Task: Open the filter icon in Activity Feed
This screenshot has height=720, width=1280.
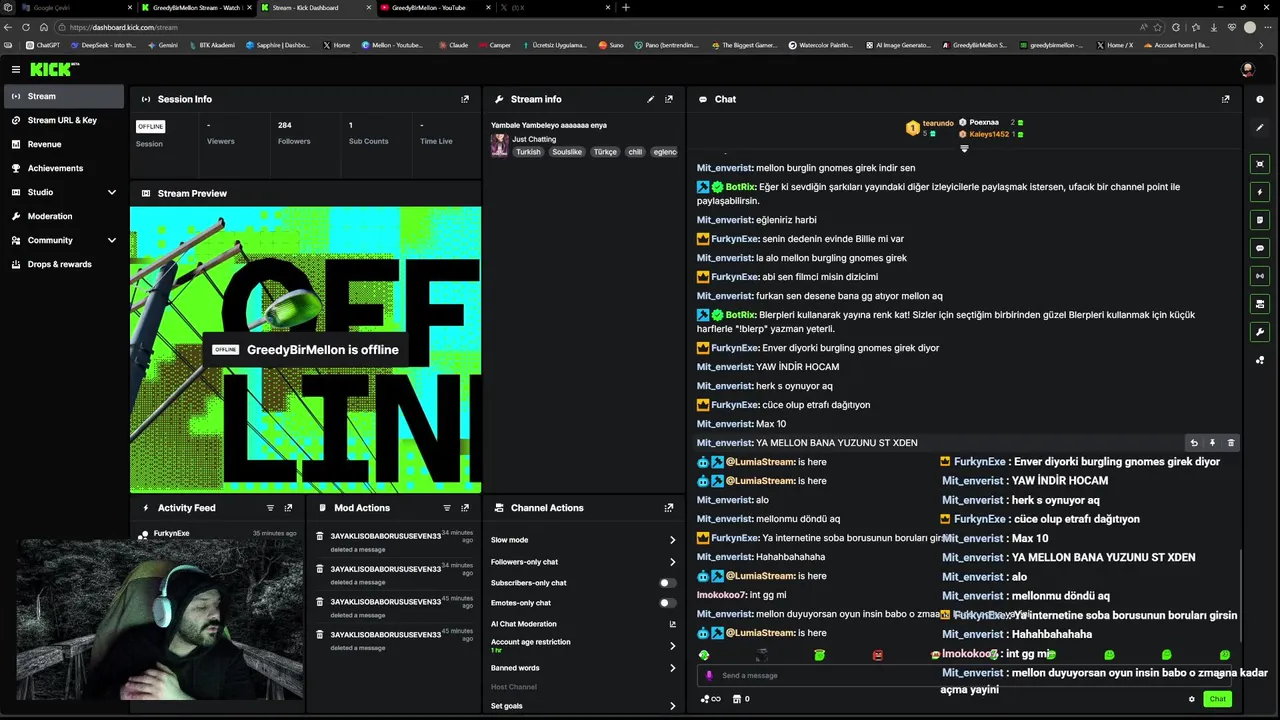Action: (x=270, y=508)
